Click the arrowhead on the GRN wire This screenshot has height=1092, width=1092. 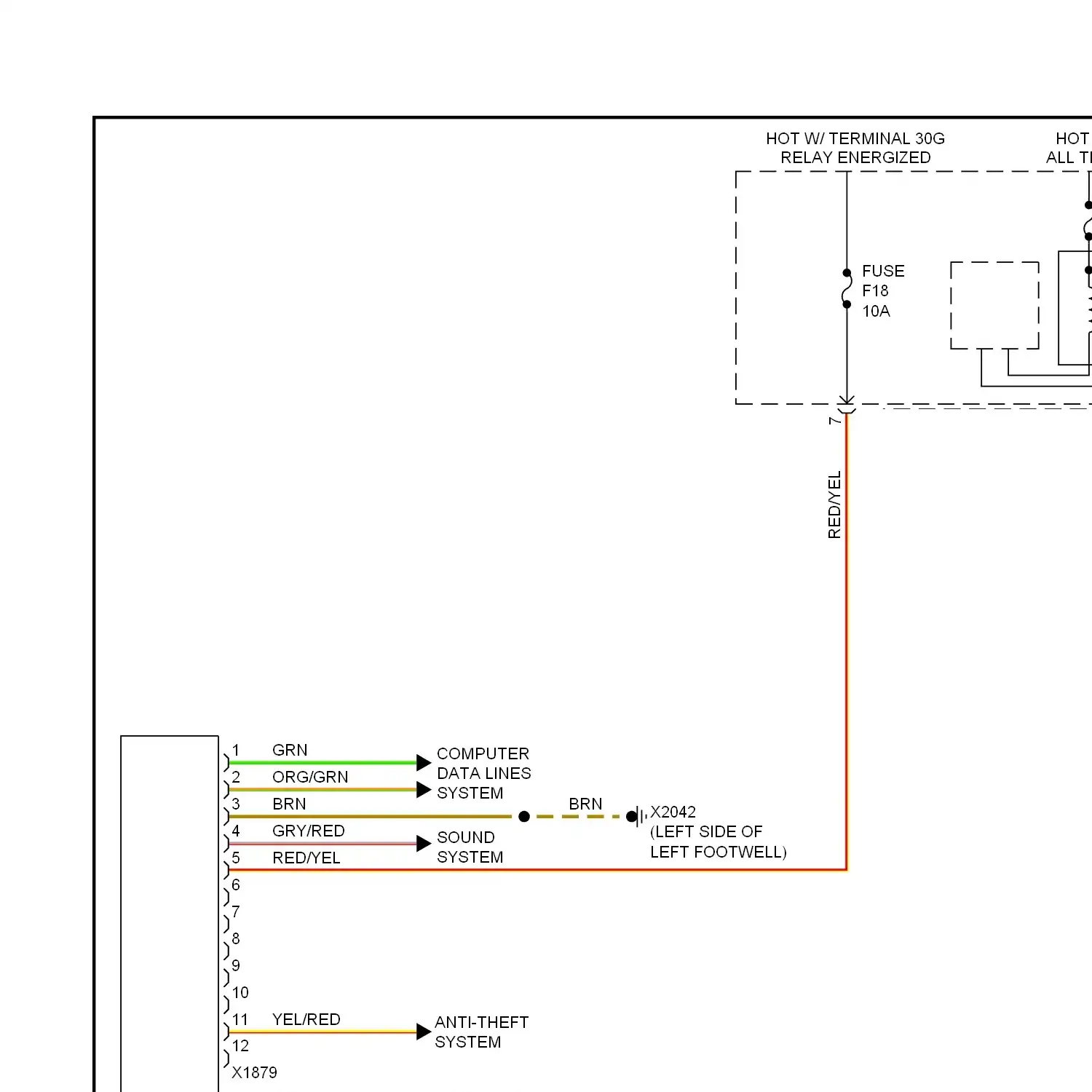[424, 762]
